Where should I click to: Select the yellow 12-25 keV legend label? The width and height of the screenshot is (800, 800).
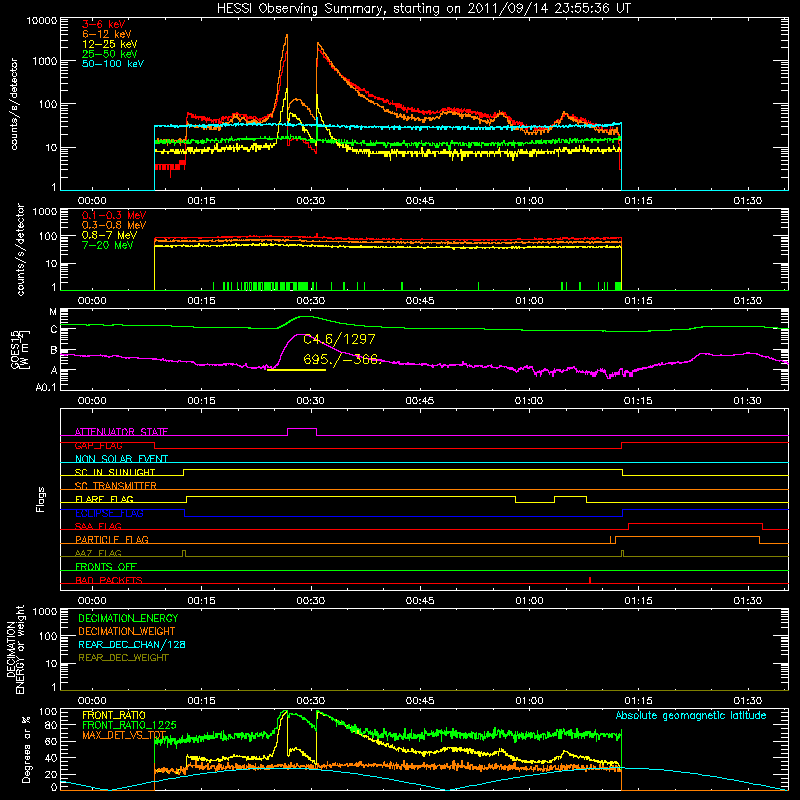[110, 44]
